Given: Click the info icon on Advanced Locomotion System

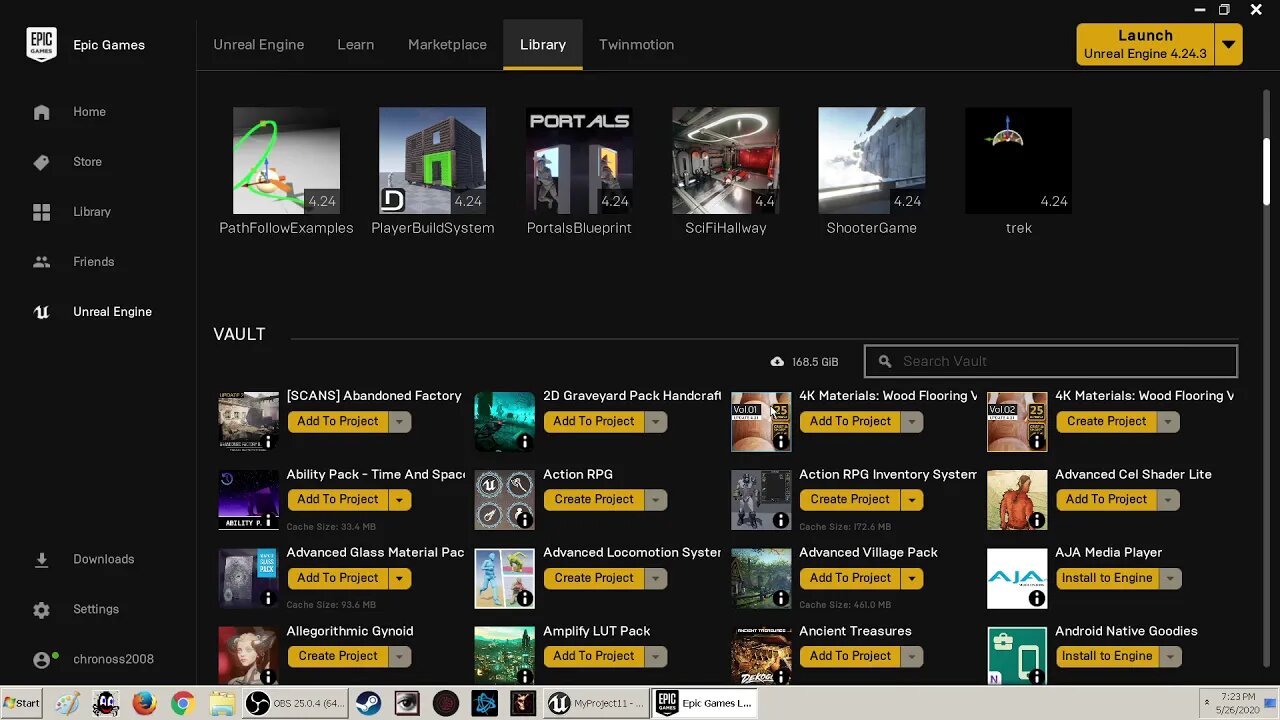Looking at the screenshot, I should click(x=524, y=598).
